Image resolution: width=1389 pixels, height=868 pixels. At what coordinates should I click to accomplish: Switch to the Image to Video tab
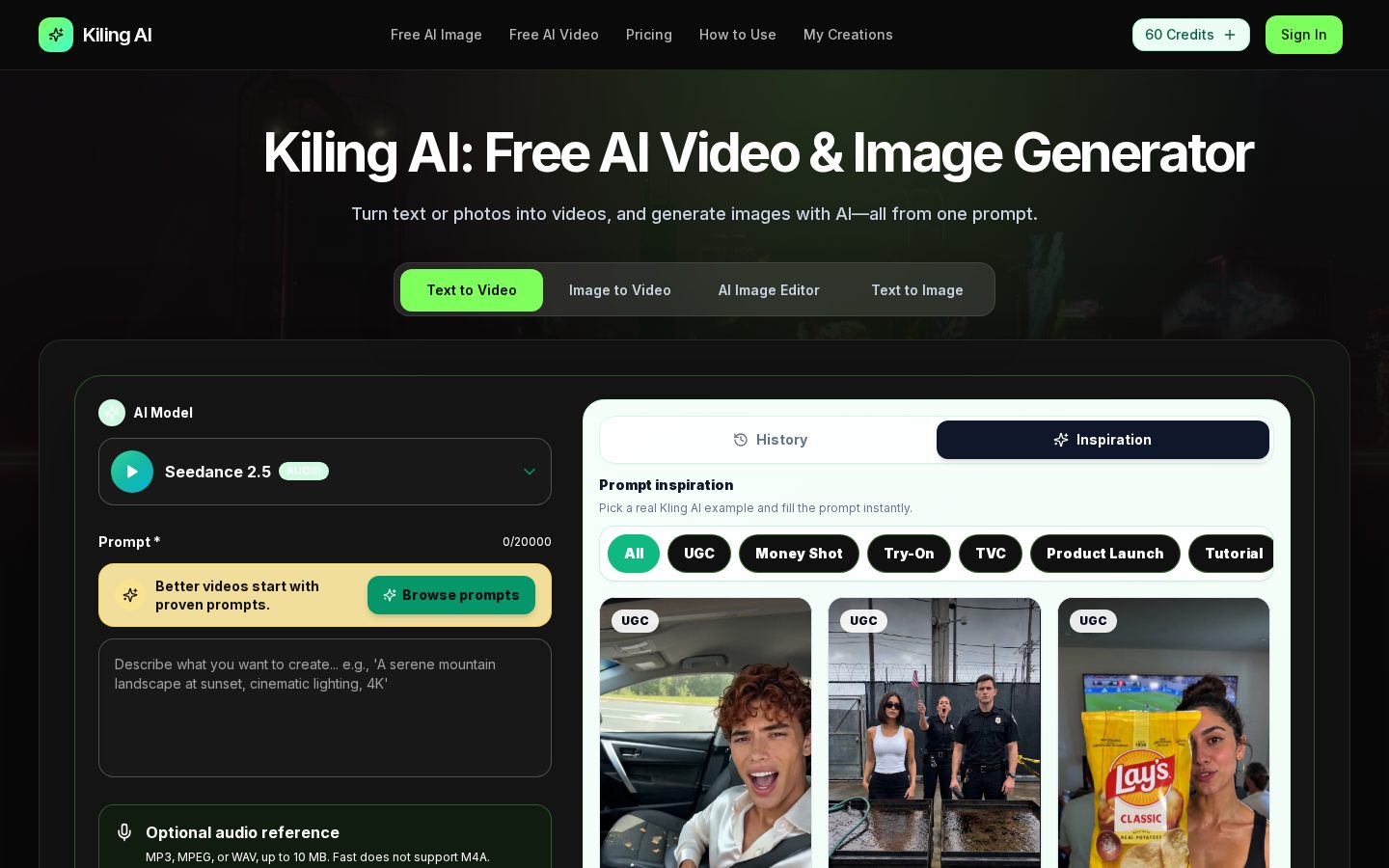pyautogui.click(x=620, y=290)
